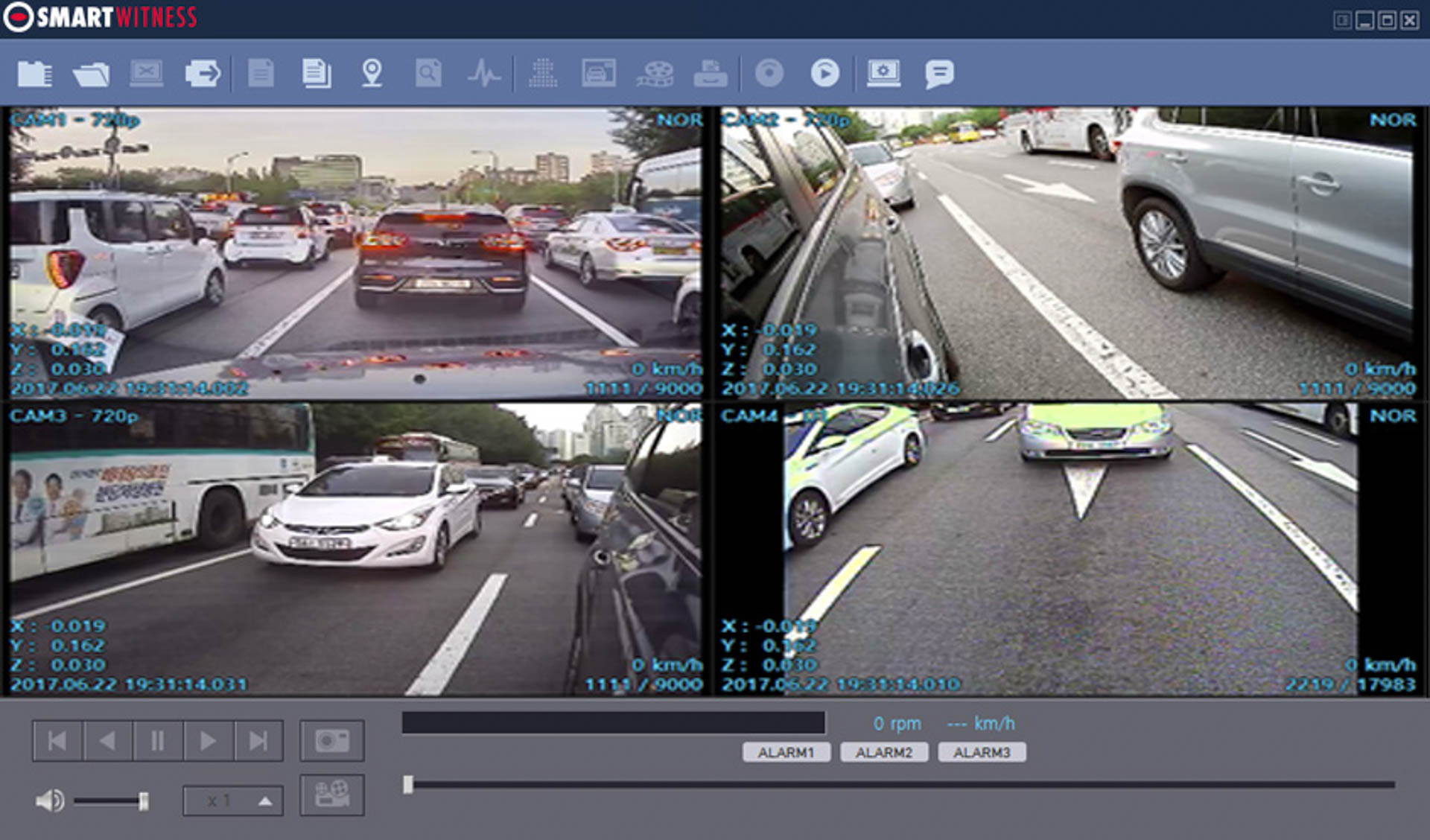Click the speech bubble chat icon
The image size is (1430, 840).
[x=939, y=74]
